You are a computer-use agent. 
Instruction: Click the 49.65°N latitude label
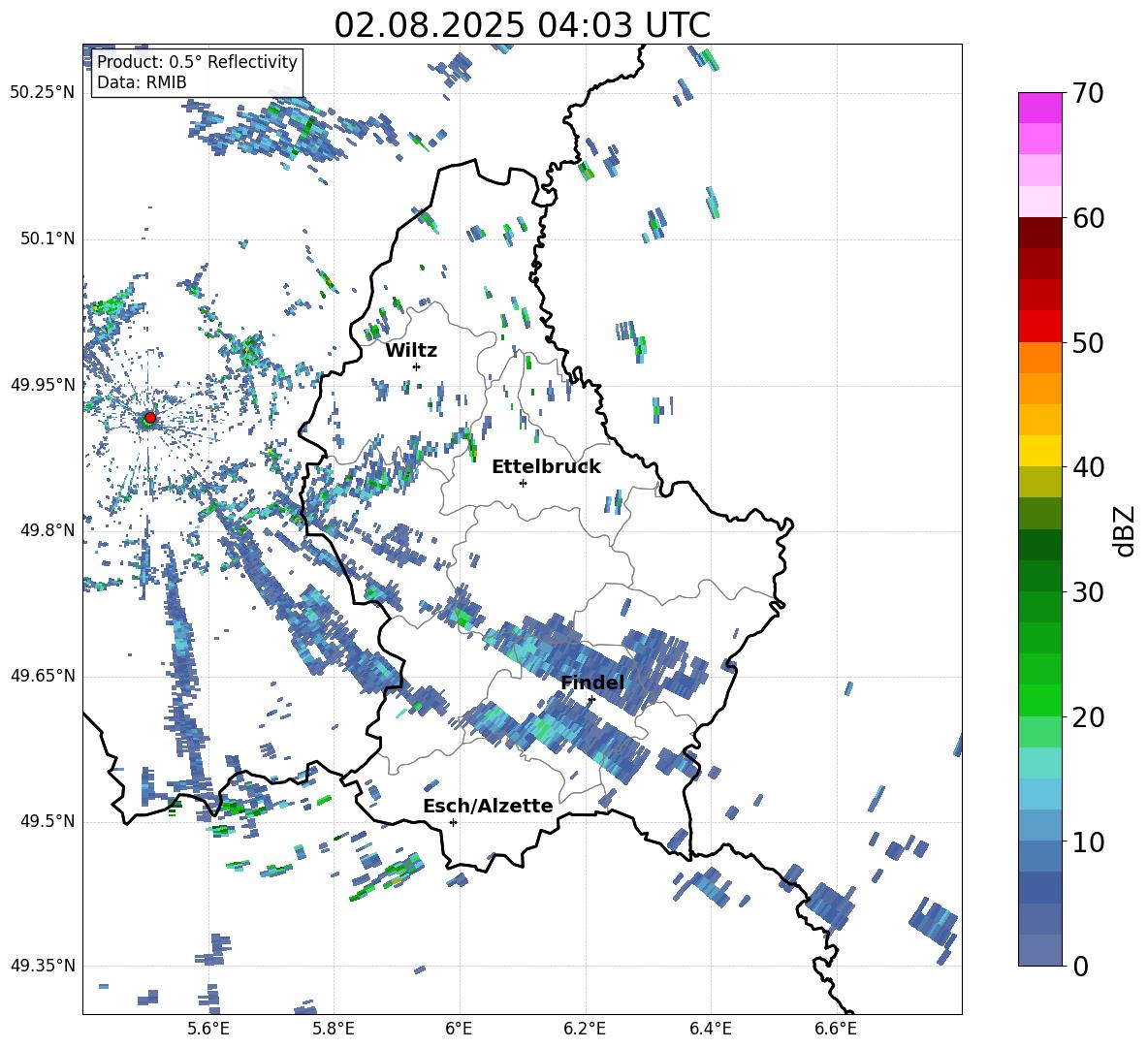43,676
